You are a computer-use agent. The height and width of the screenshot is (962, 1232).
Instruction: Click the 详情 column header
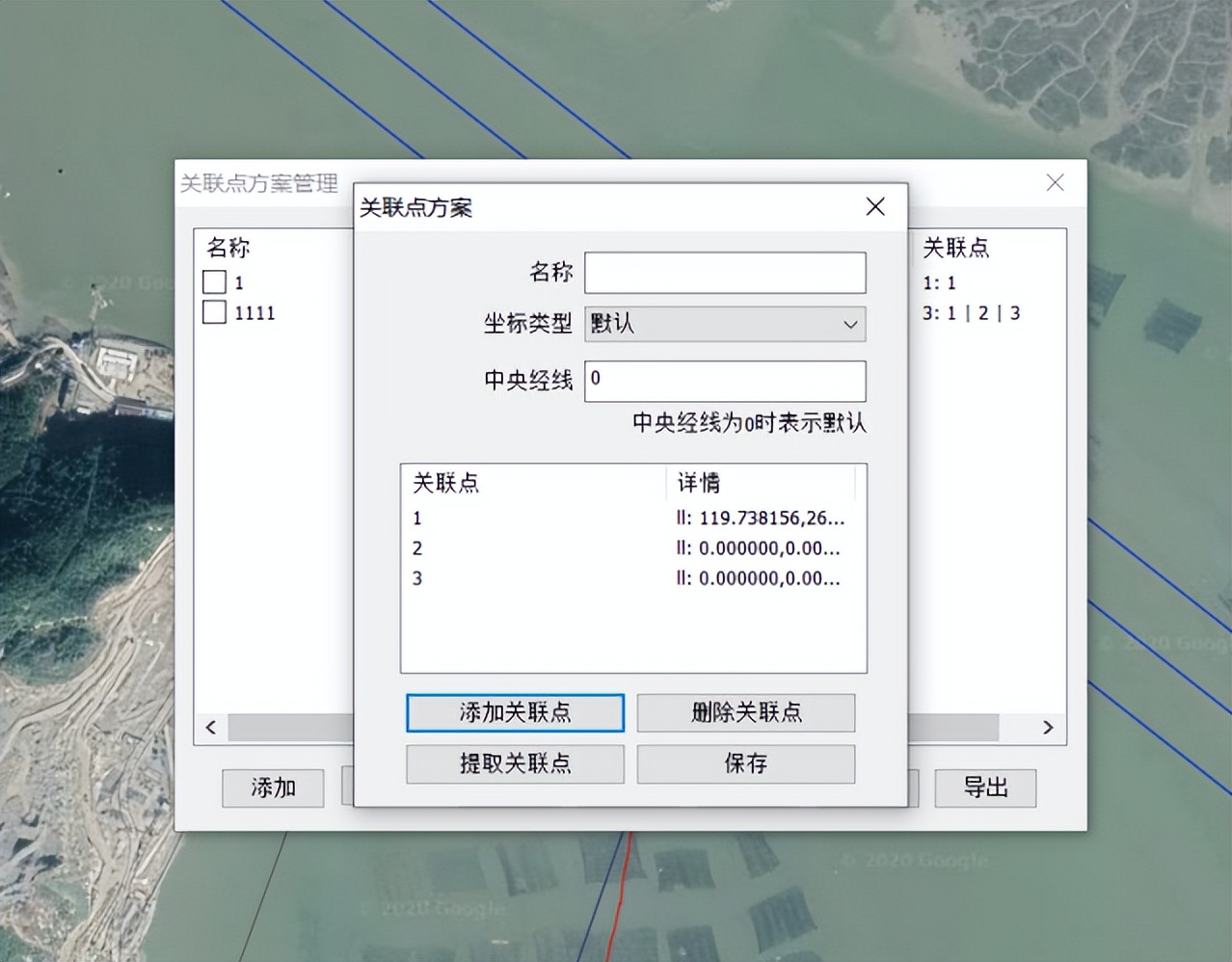pyautogui.click(x=699, y=483)
